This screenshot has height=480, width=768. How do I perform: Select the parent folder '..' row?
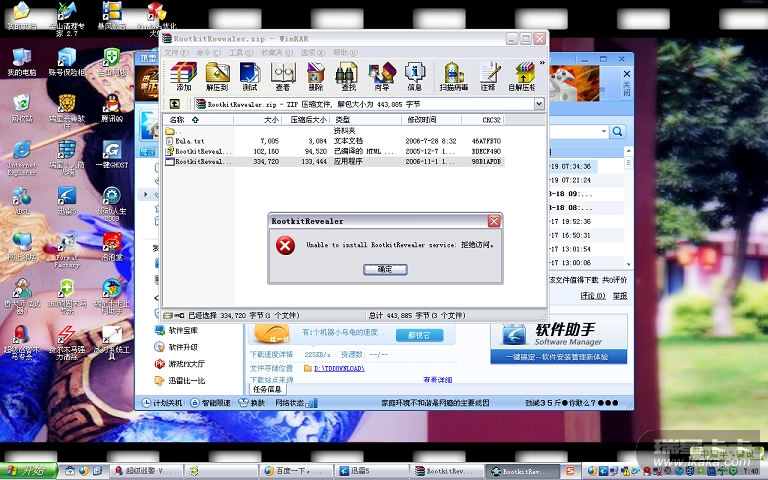coord(334,130)
